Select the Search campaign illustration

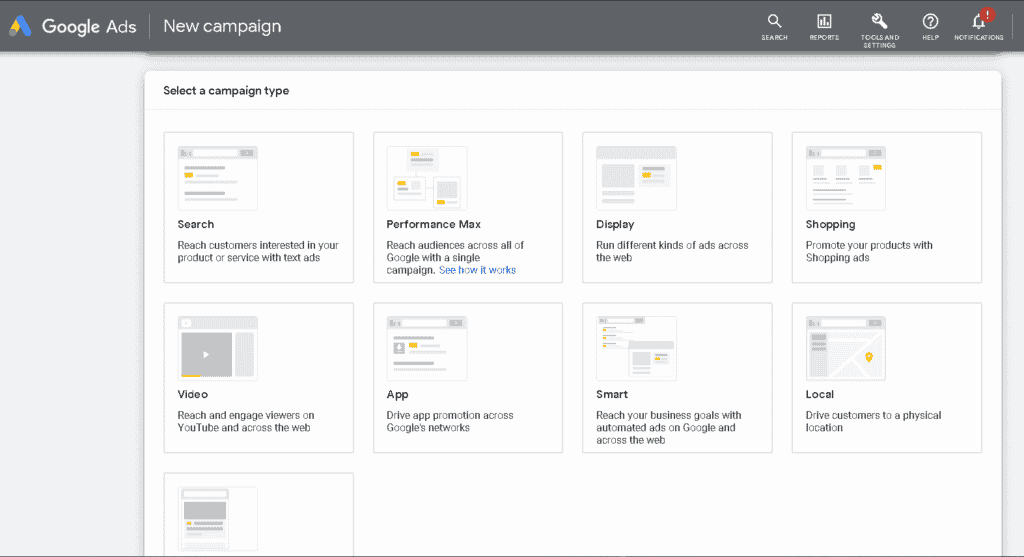[217, 178]
